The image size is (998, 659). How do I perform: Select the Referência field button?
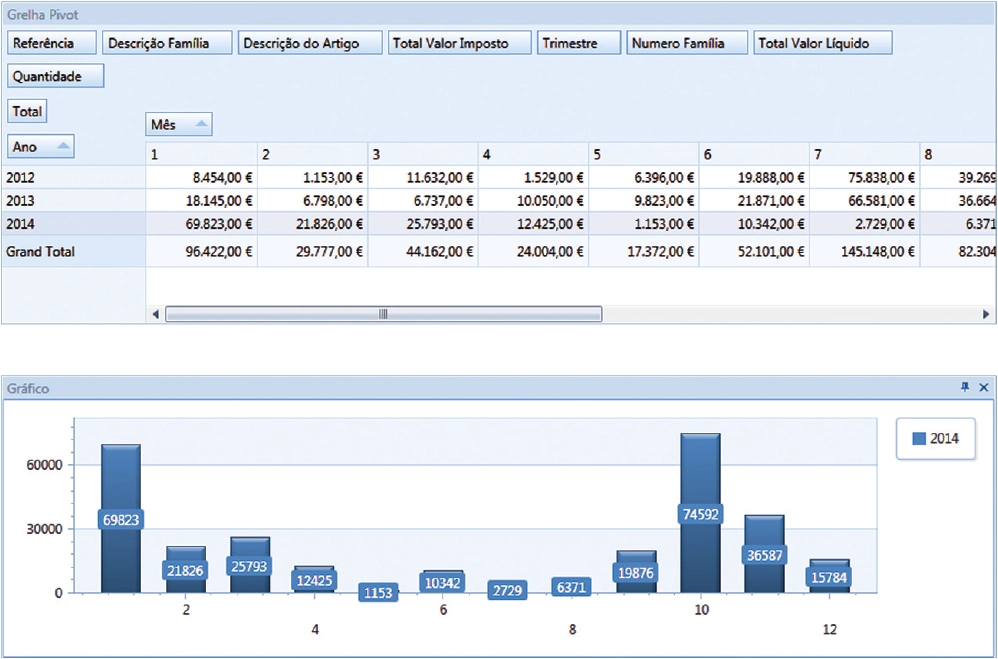coord(53,43)
